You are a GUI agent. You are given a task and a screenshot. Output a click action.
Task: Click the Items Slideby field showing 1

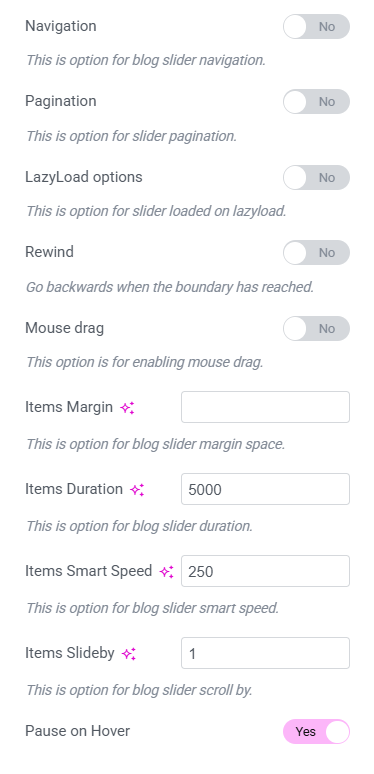point(265,653)
